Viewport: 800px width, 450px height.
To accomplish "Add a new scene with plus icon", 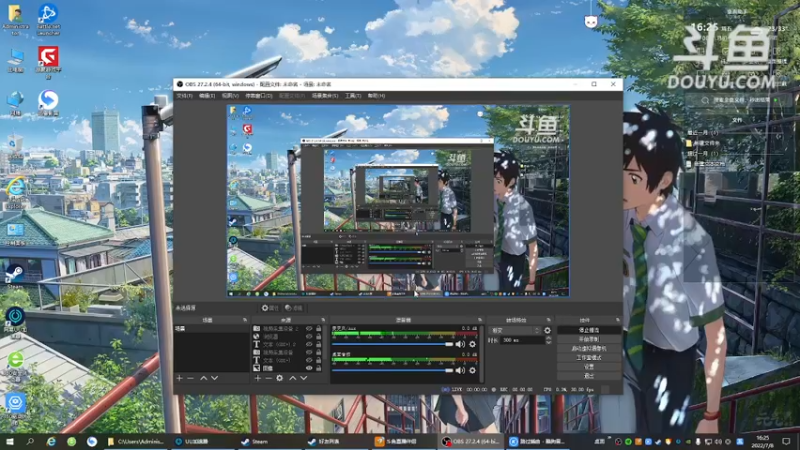I will [180, 378].
